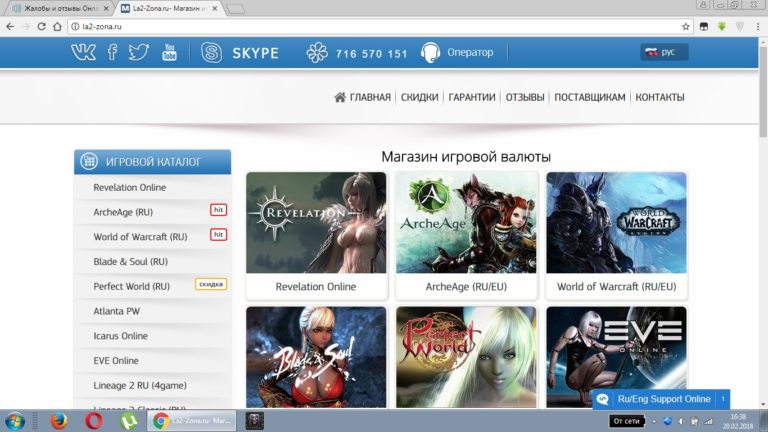The height and width of the screenshot is (432, 768).
Task: Click the hit badge next to ArcheAge
Action: tap(218, 210)
